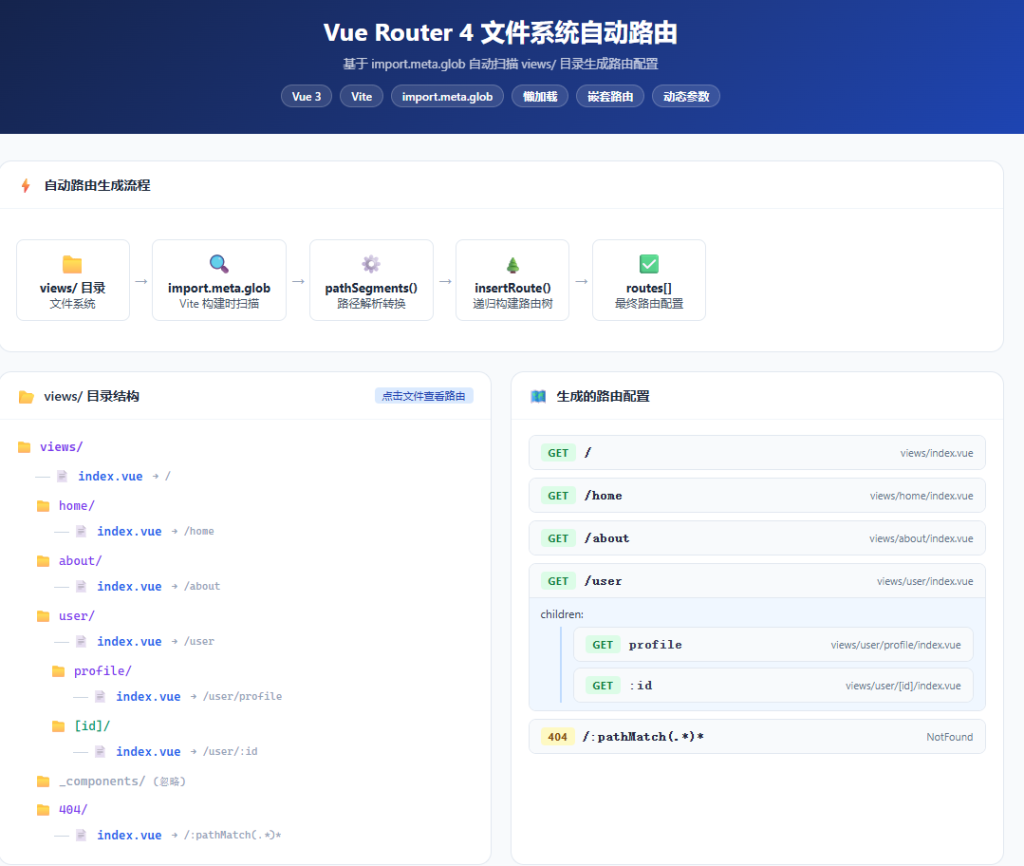Click the green checkmark icon above routes[]
1024x866 pixels.
pos(648,264)
